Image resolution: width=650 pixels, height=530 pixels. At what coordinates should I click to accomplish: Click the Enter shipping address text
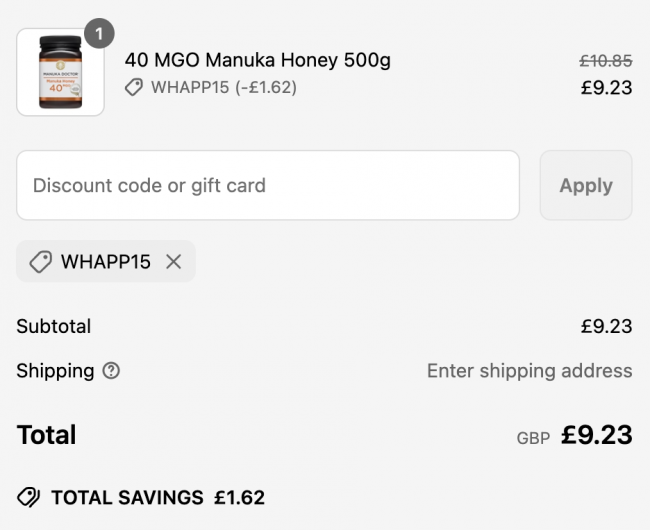point(529,371)
